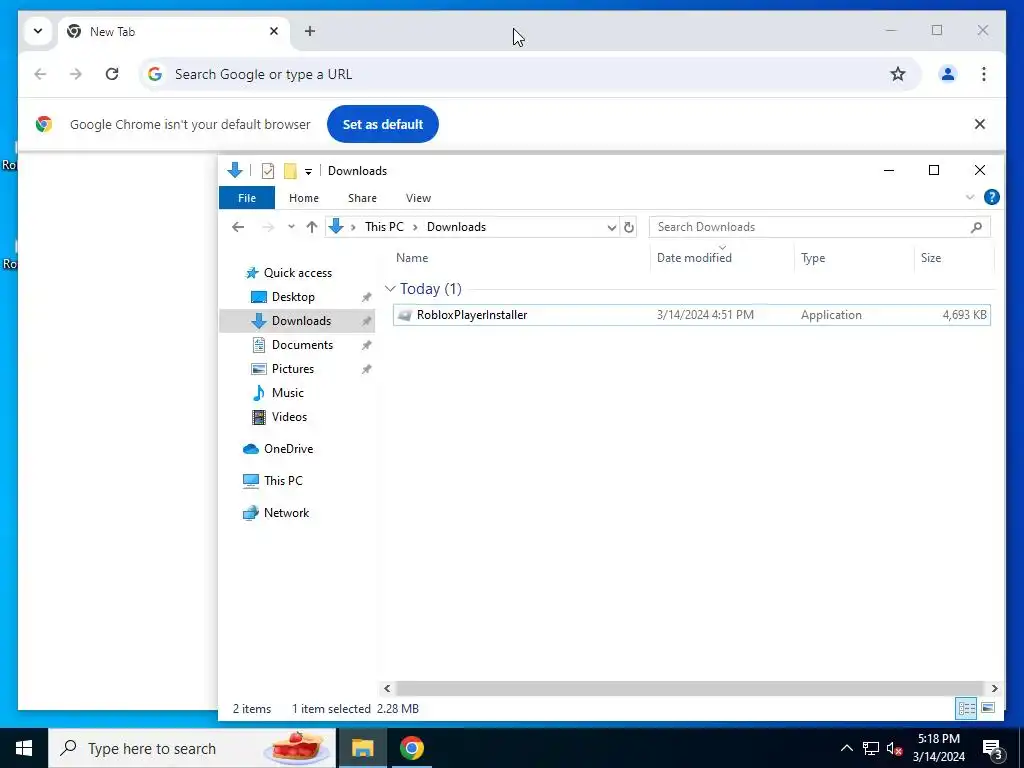
Task: Click the Chrome reload page icon
Action: pyautogui.click(x=112, y=74)
